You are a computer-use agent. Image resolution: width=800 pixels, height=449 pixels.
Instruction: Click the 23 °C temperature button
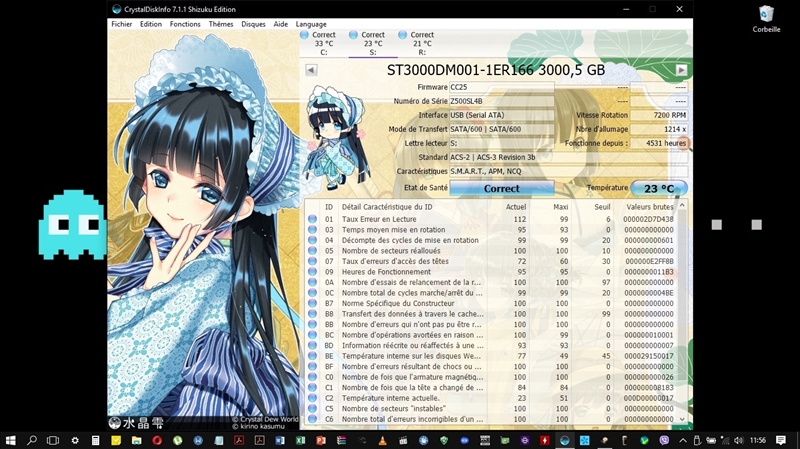659,188
